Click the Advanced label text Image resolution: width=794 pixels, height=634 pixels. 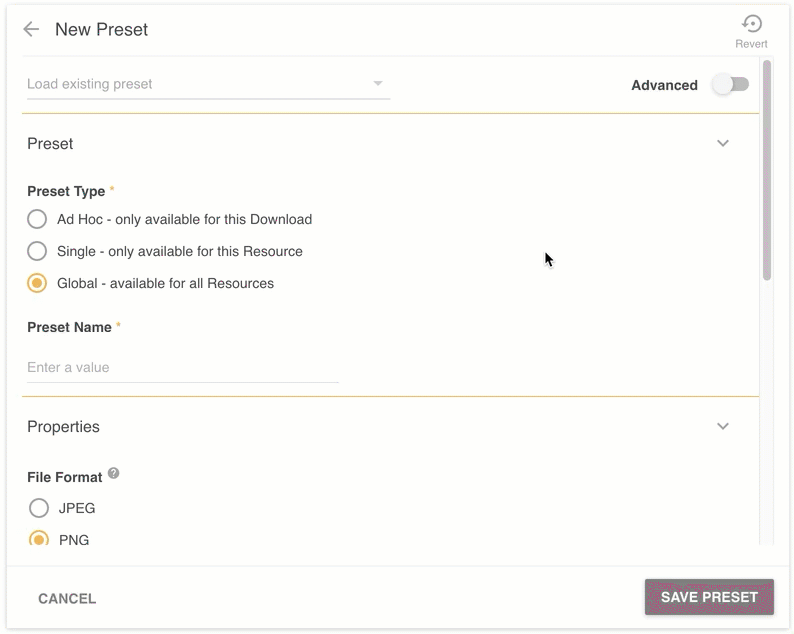click(664, 85)
